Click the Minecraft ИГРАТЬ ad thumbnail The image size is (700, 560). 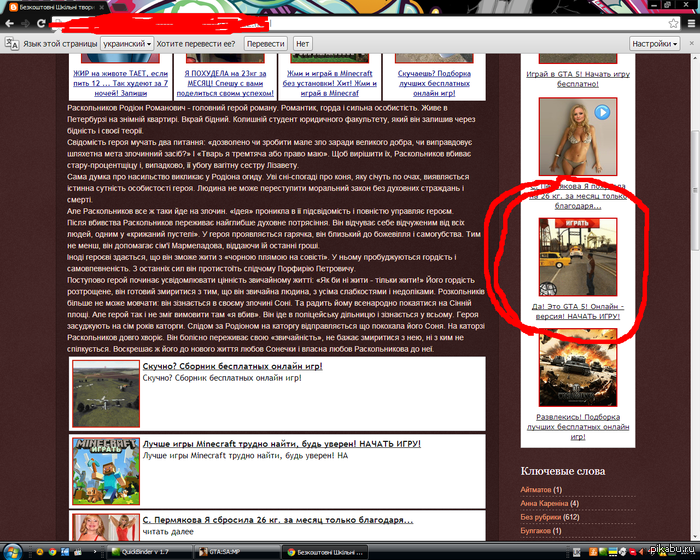click(x=106, y=471)
